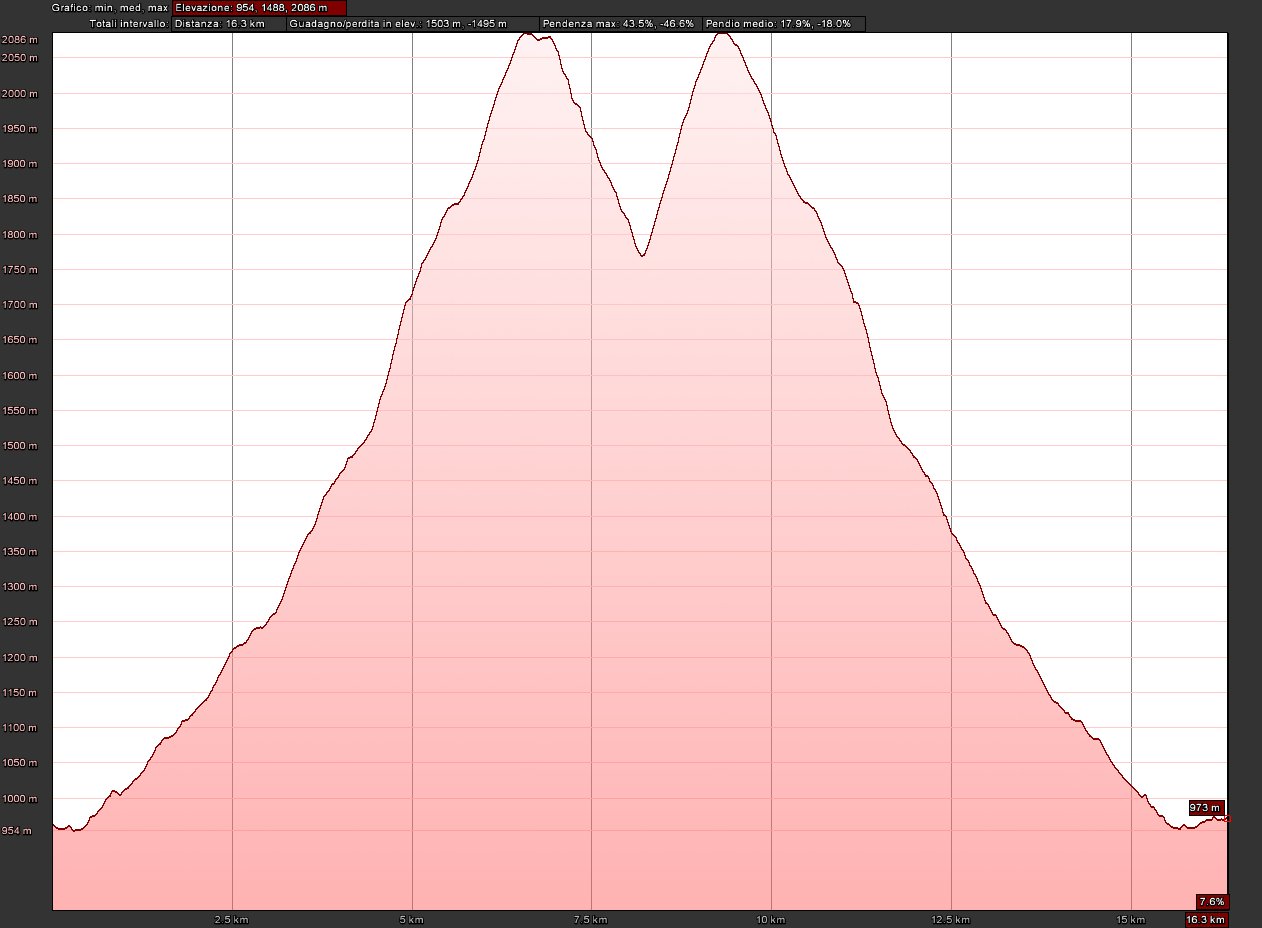
Task: Click the first summit of the profile
Action: pos(527,34)
